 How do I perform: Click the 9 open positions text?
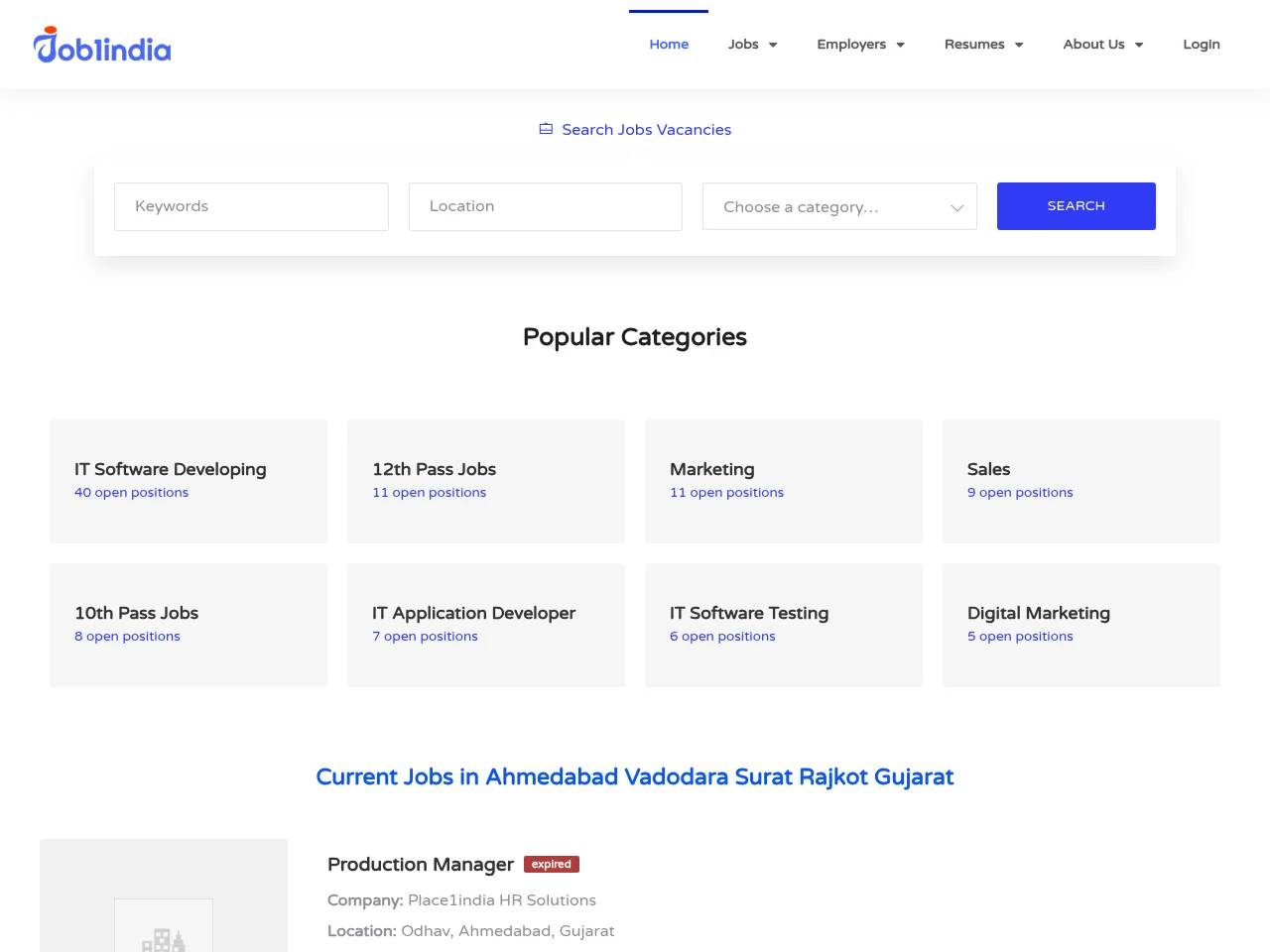click(1020, 493)
